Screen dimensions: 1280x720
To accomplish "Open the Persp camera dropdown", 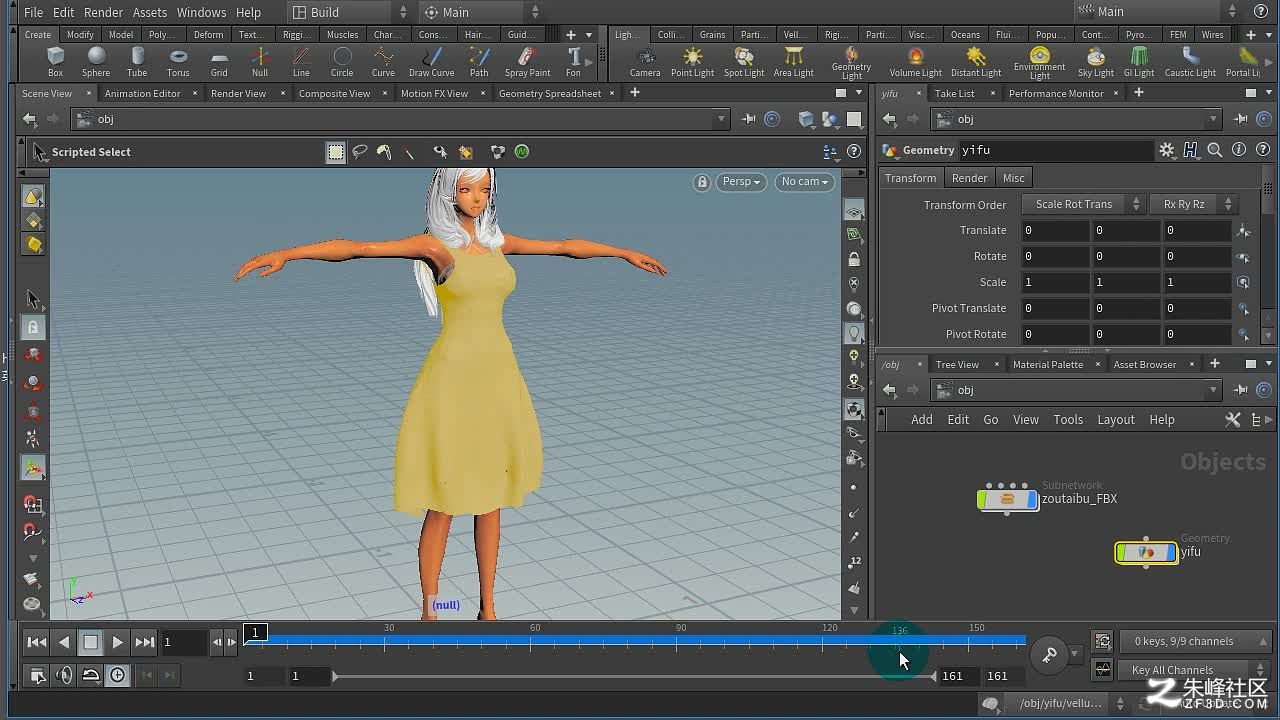I will tap(741, 182).
